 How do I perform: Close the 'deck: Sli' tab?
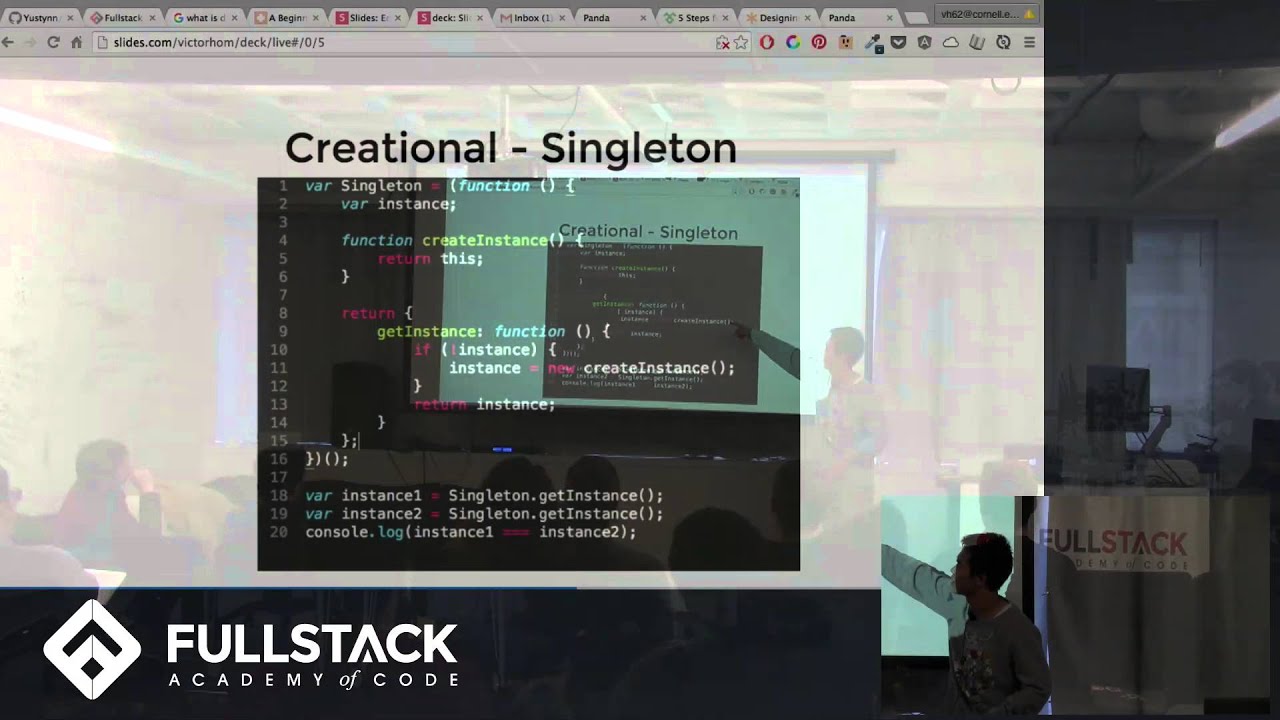pyautogui.click(x=479, y=18)
